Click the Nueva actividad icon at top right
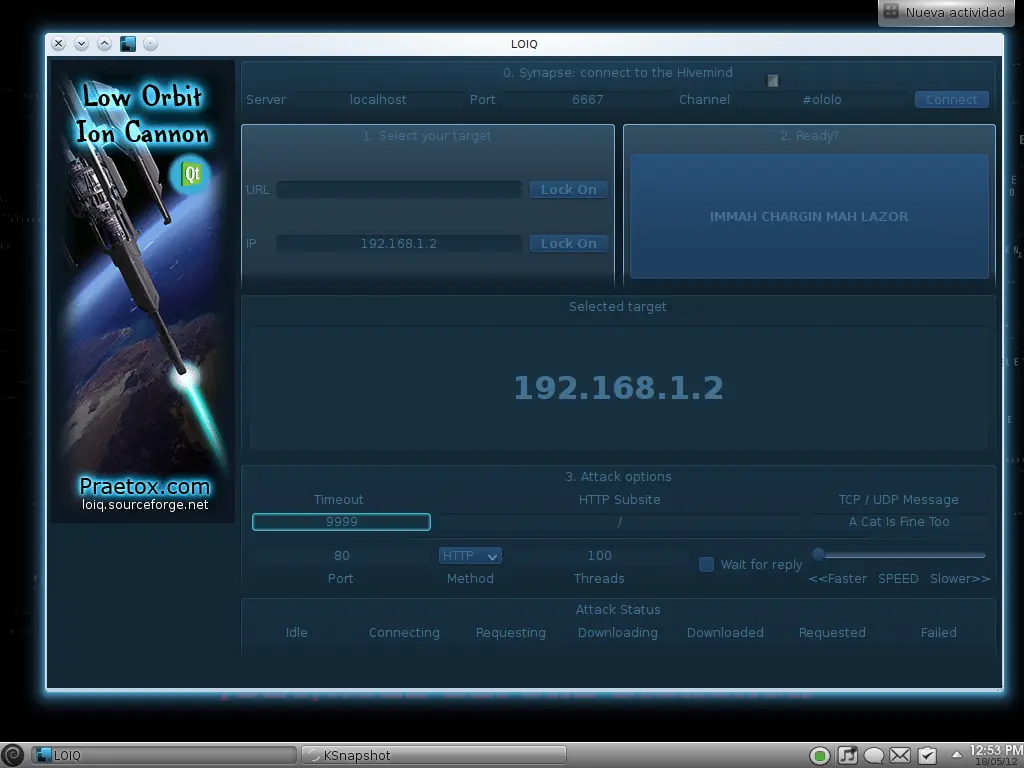Image resolution: width=1024 pixels, height=768 pixels. pos(891,11)
